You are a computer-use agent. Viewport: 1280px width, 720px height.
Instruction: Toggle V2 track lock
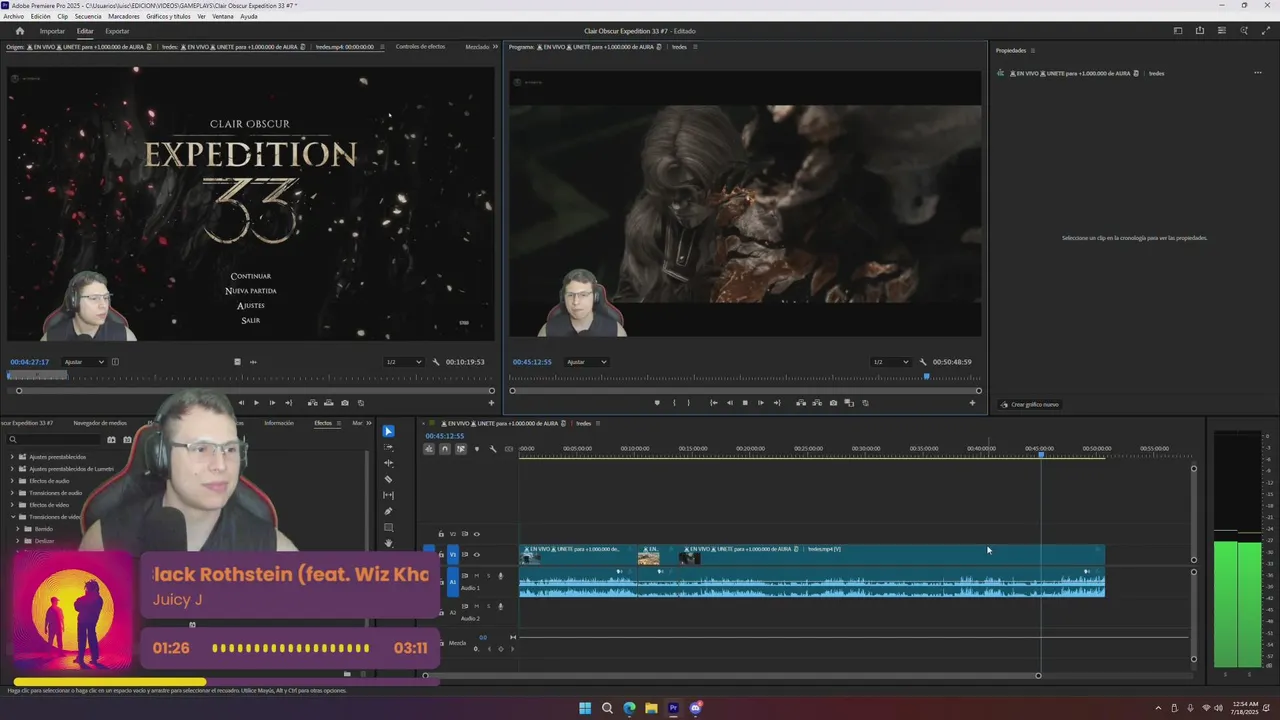tap(441, 534)
